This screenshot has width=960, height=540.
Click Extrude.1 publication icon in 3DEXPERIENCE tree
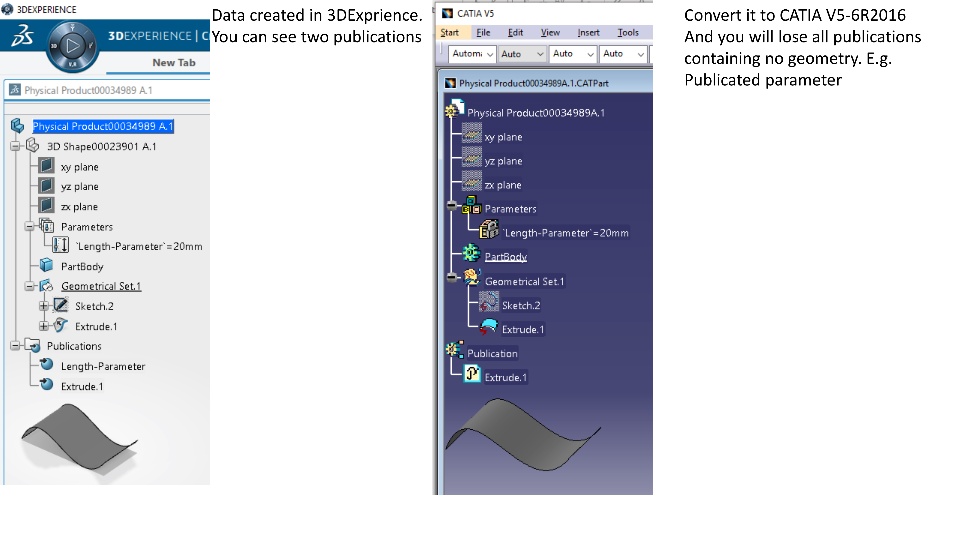(x=47, y=385)
